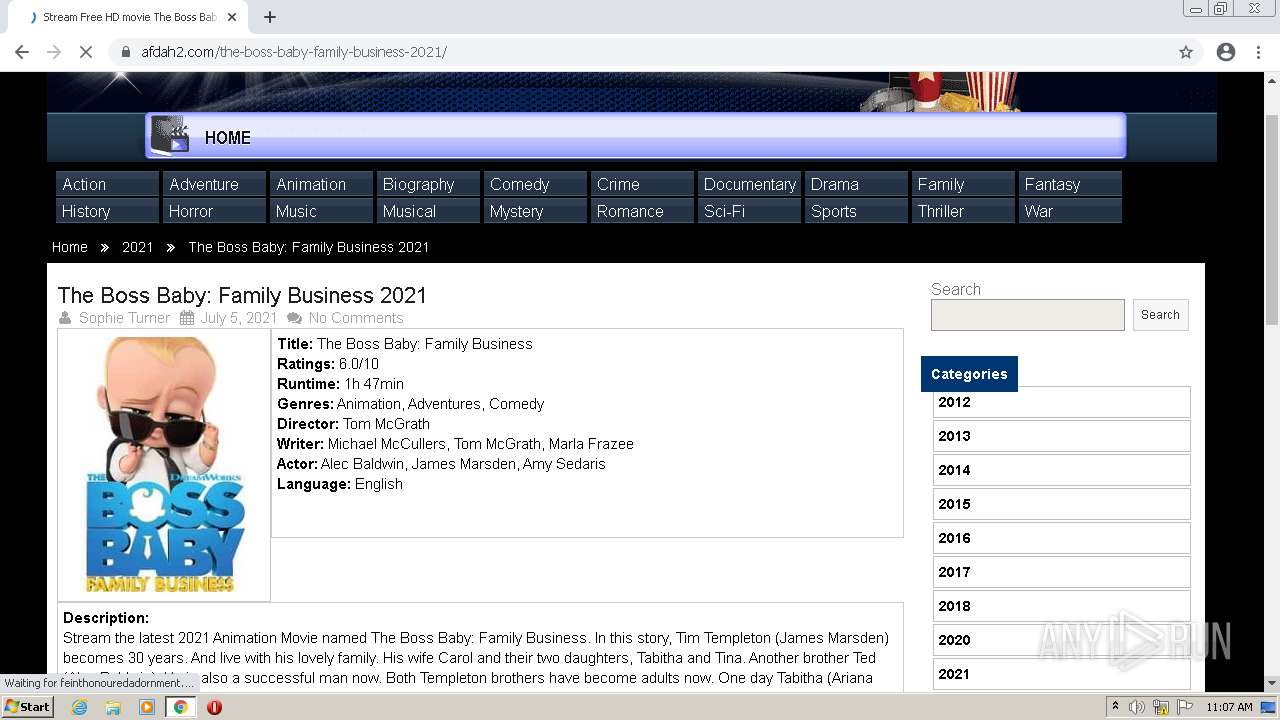Go back with the browser back arrow

pyautogui.click(x=22, y=52)
